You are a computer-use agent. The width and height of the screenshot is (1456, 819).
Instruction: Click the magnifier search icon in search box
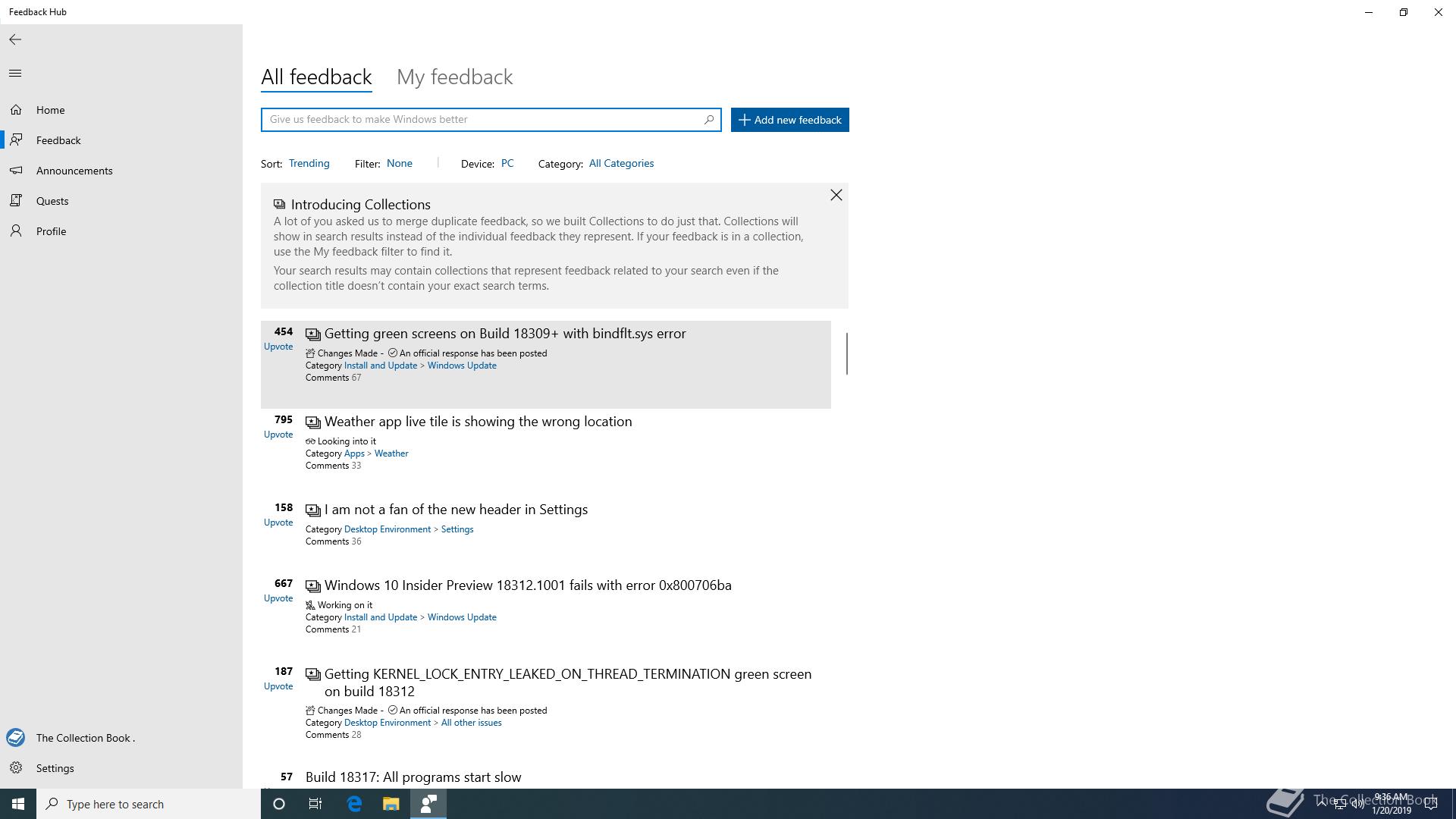coord(709,120)
